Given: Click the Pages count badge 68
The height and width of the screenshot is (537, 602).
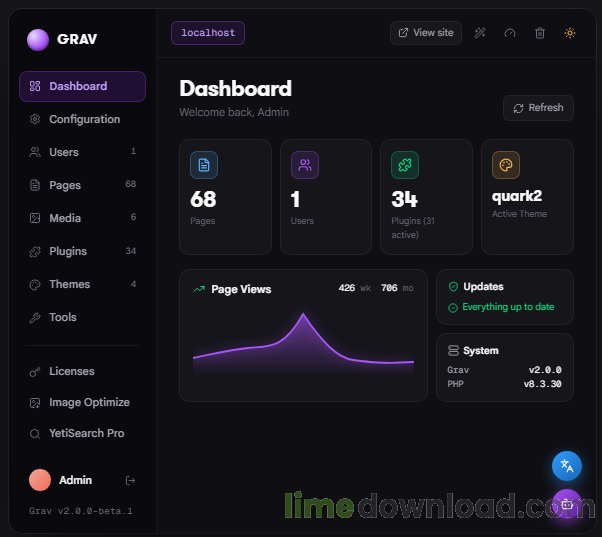Looking at the screenshot, I should (131, 184).
